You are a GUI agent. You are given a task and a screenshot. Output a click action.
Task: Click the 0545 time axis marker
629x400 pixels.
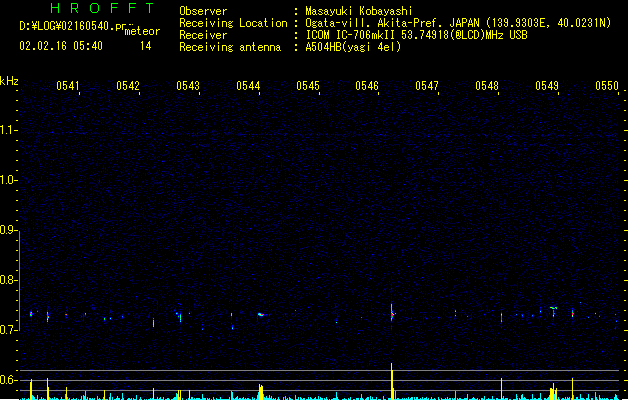[x=308, y=86]
